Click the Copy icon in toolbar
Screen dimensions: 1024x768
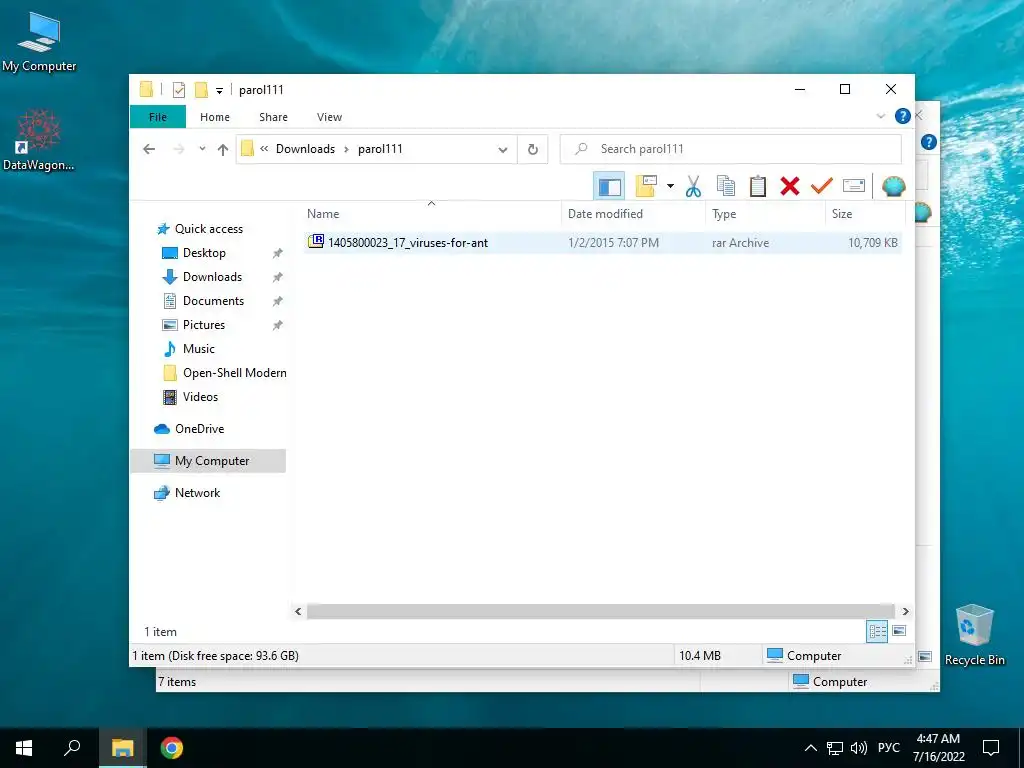point(726,187)
